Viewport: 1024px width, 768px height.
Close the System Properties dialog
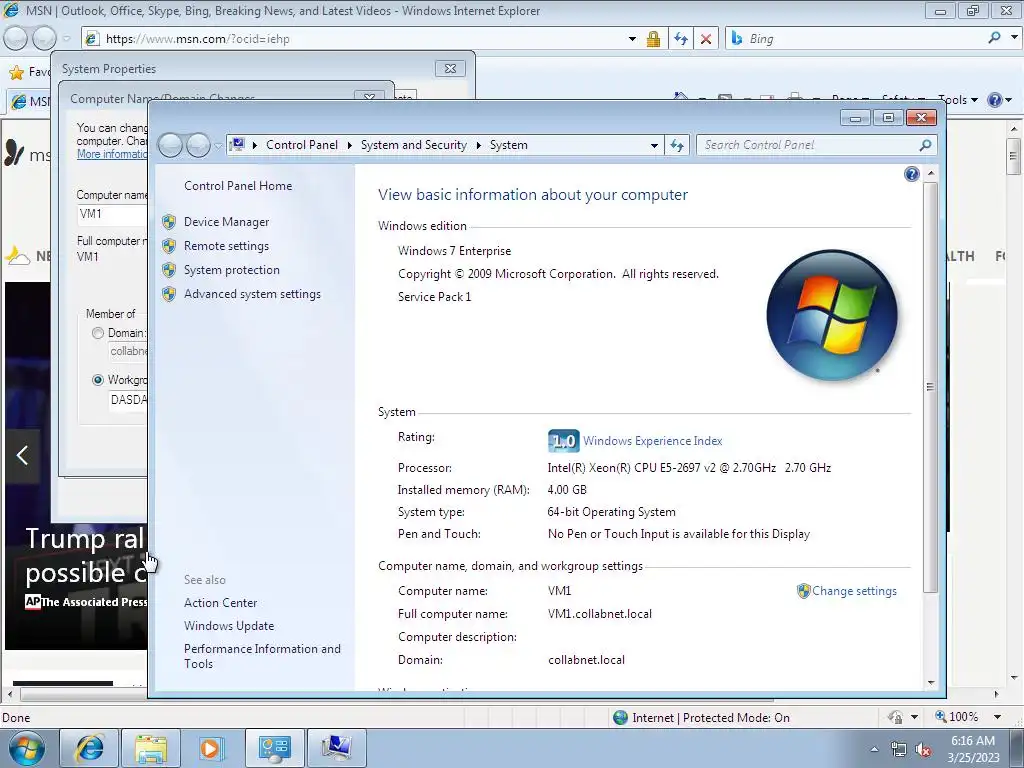[450, 69]
